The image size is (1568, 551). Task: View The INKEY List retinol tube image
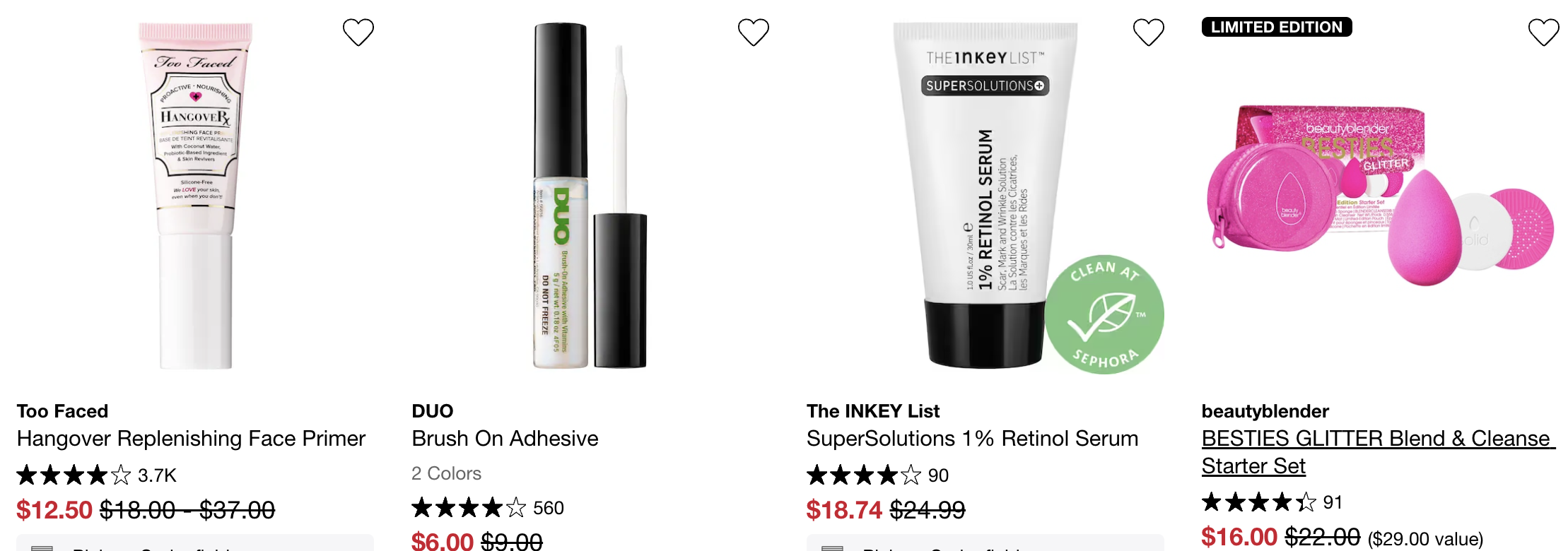point(985,196)
